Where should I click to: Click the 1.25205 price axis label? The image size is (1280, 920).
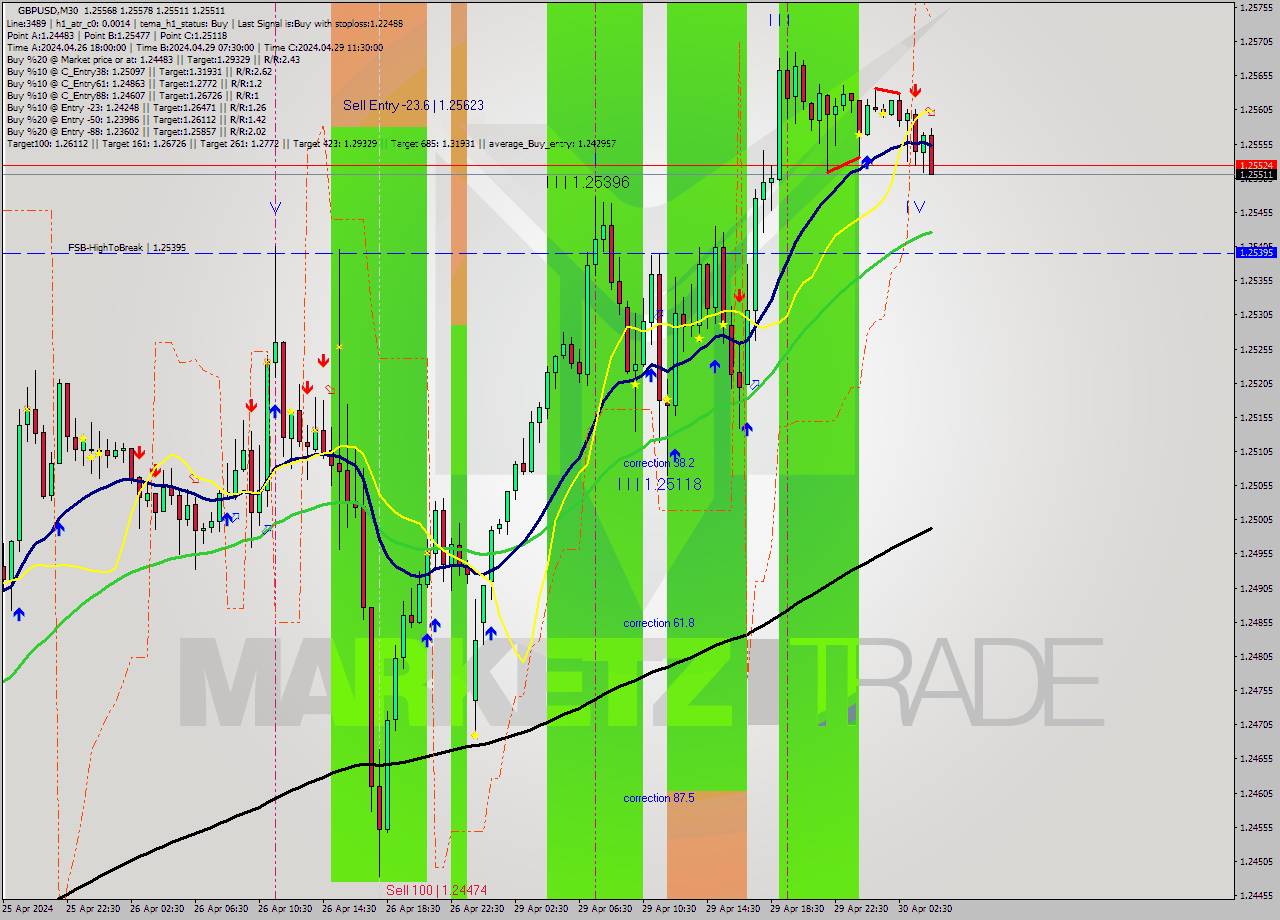pos(1256,383)
